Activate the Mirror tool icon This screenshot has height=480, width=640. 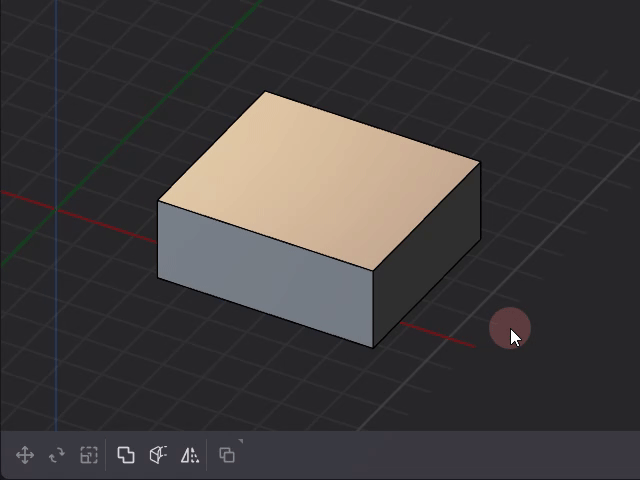(x=190, y=455)
